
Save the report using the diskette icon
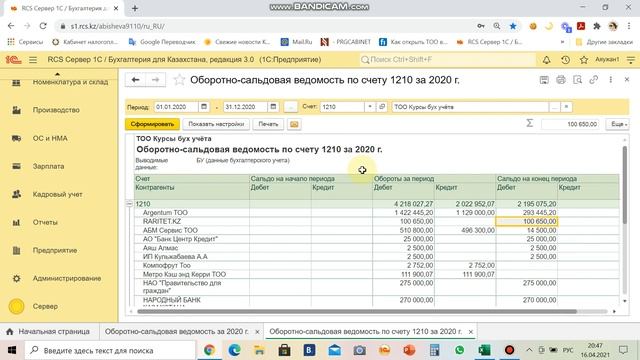click(544, 80)
